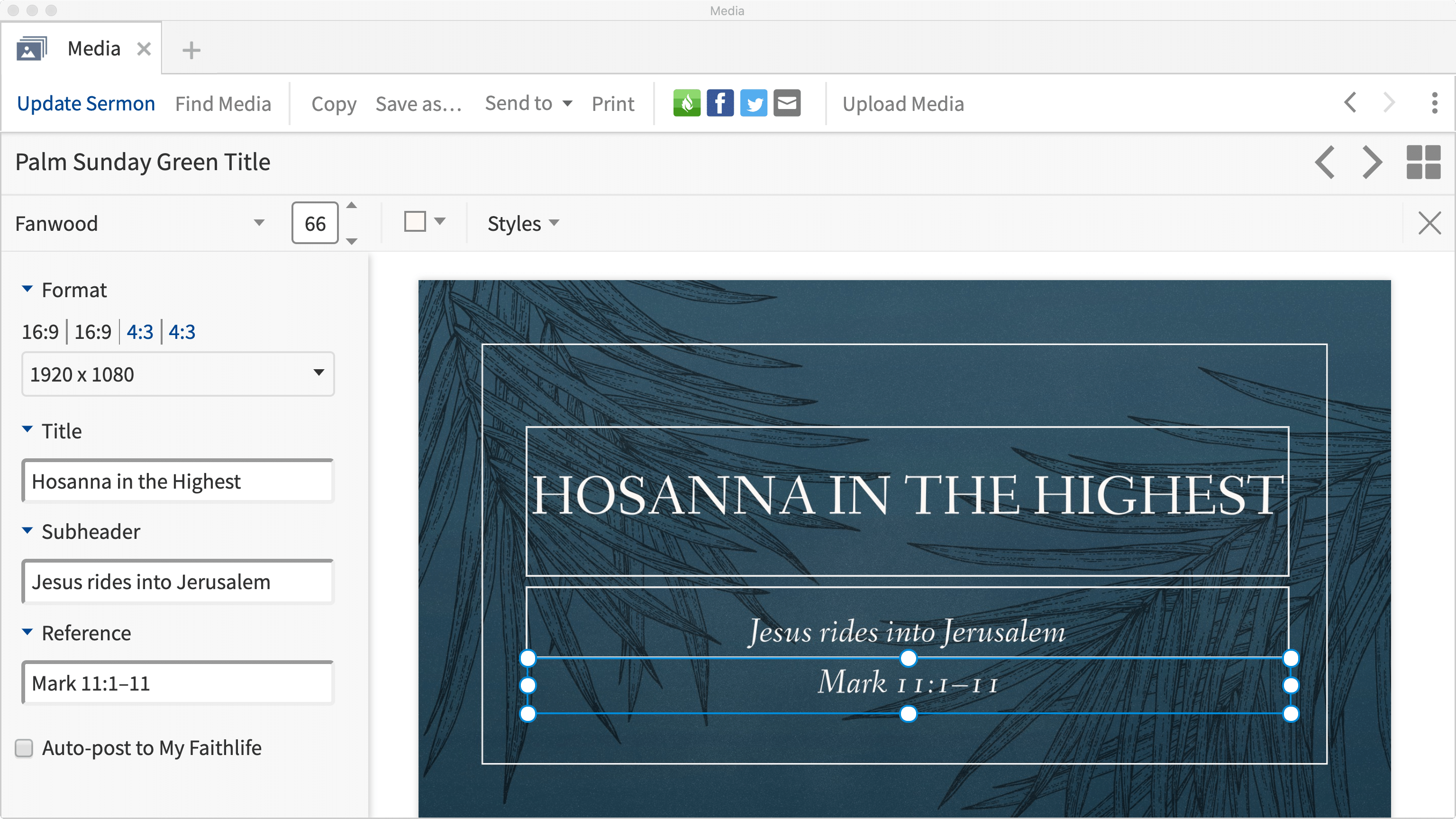Screen dimensions: 1456x819
Task: Click the font size field showing 66
Action: tap(315, 223)
